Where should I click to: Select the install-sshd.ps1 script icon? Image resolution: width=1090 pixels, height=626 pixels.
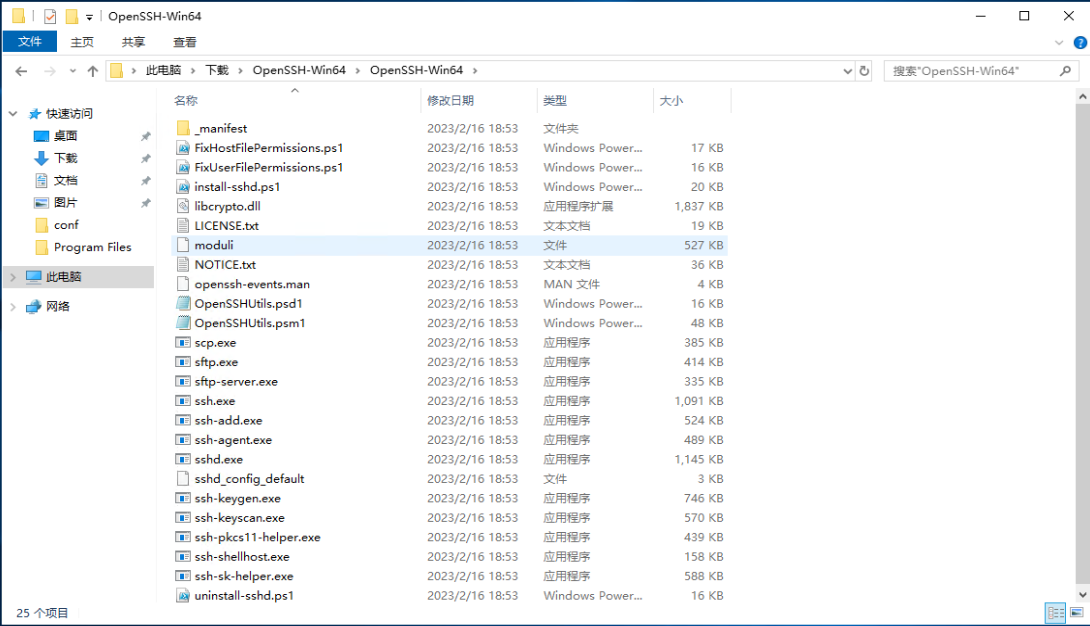[183, 187]
